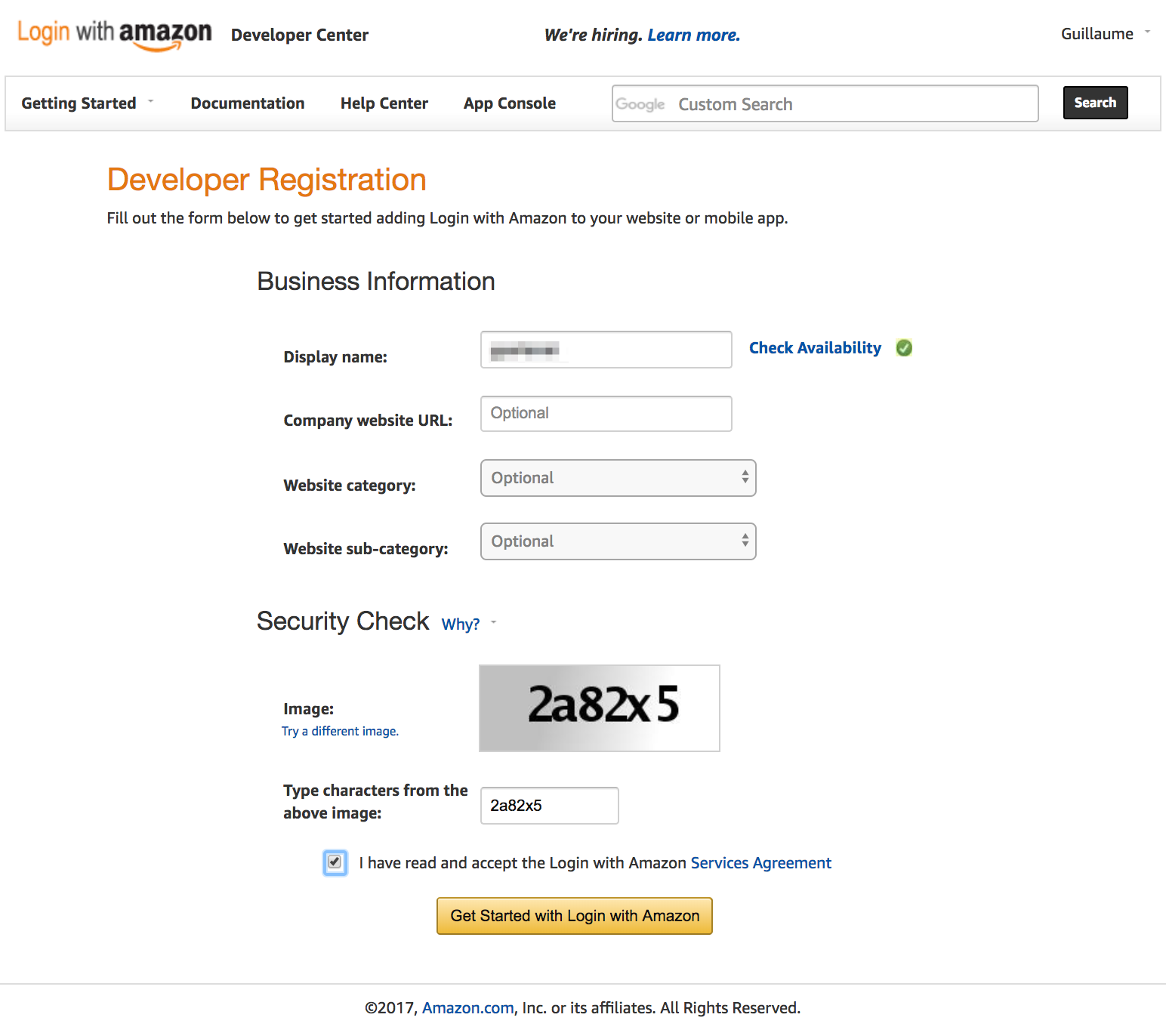Open the Guillaume account dropdown
The height and width of the screenshot is (1036, 1166).
[x=1106, y=34]
